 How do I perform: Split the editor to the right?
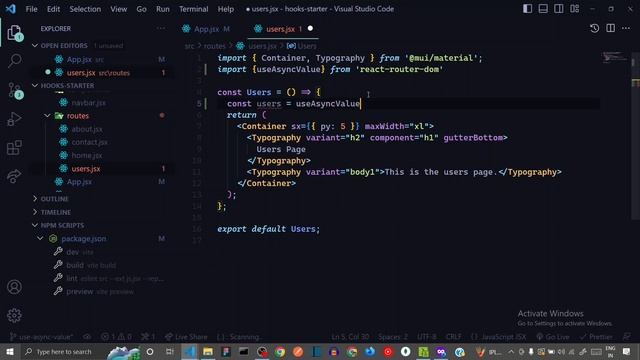pos(610,28)
